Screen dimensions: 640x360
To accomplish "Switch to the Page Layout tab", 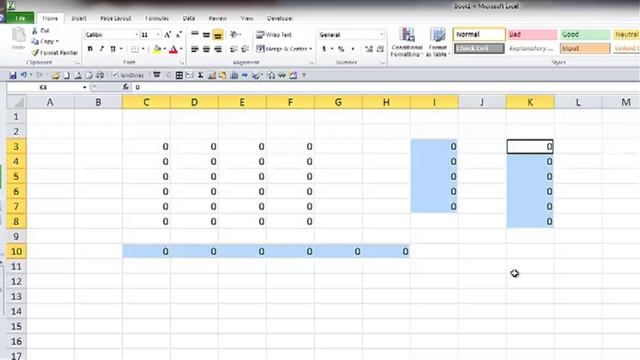I will pos(116,18).
